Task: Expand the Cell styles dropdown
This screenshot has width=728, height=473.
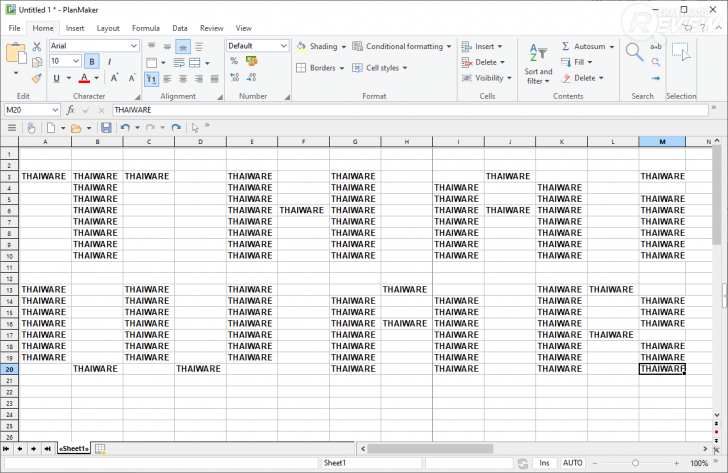Action: pos(405,68)
